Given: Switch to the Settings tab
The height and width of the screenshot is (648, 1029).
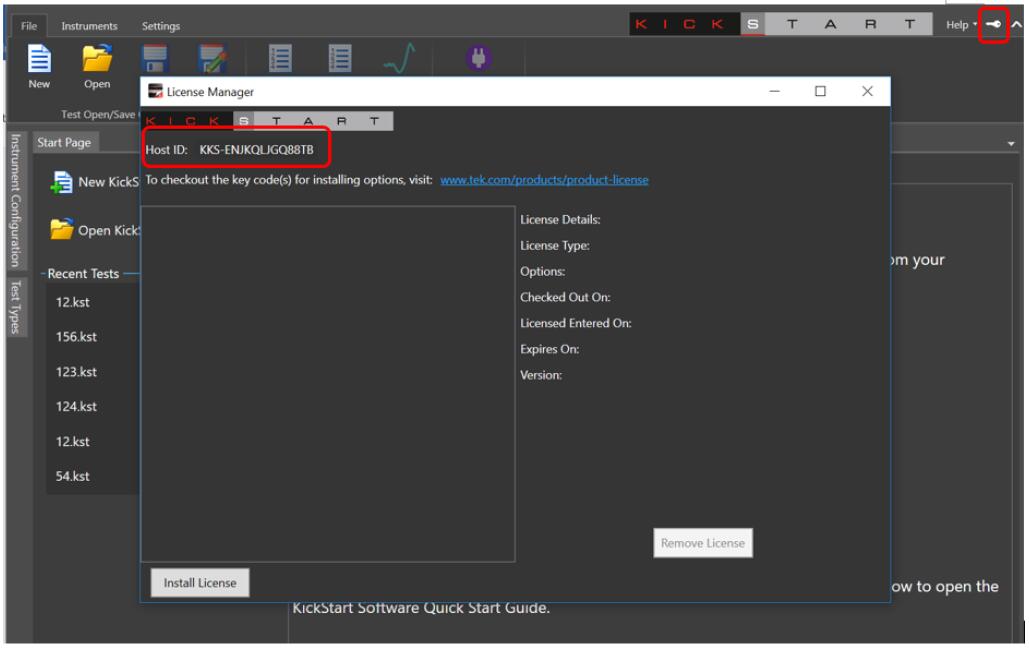Looking at the screenshot, I should (x=161, y=26).
